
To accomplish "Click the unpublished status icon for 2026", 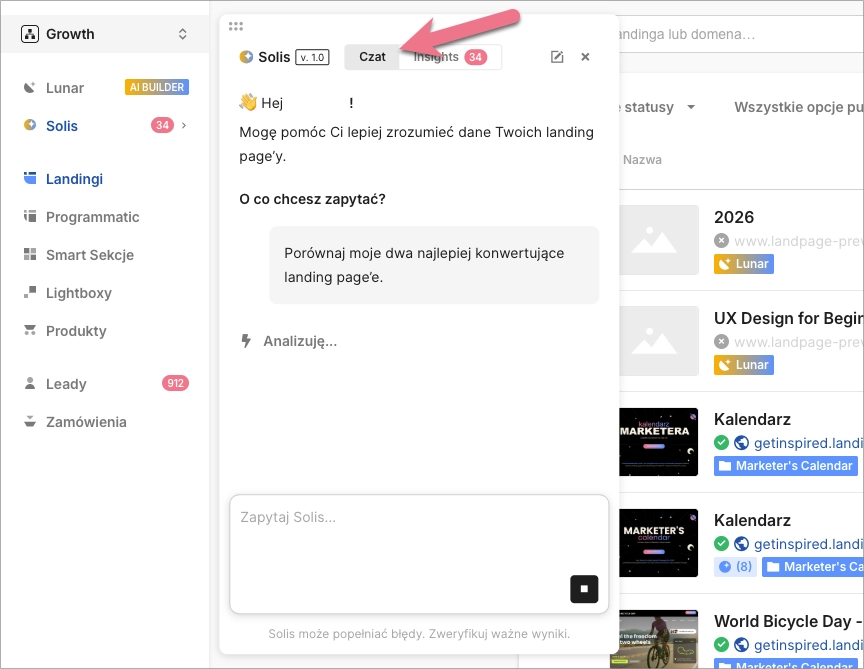I will [721, 241].
